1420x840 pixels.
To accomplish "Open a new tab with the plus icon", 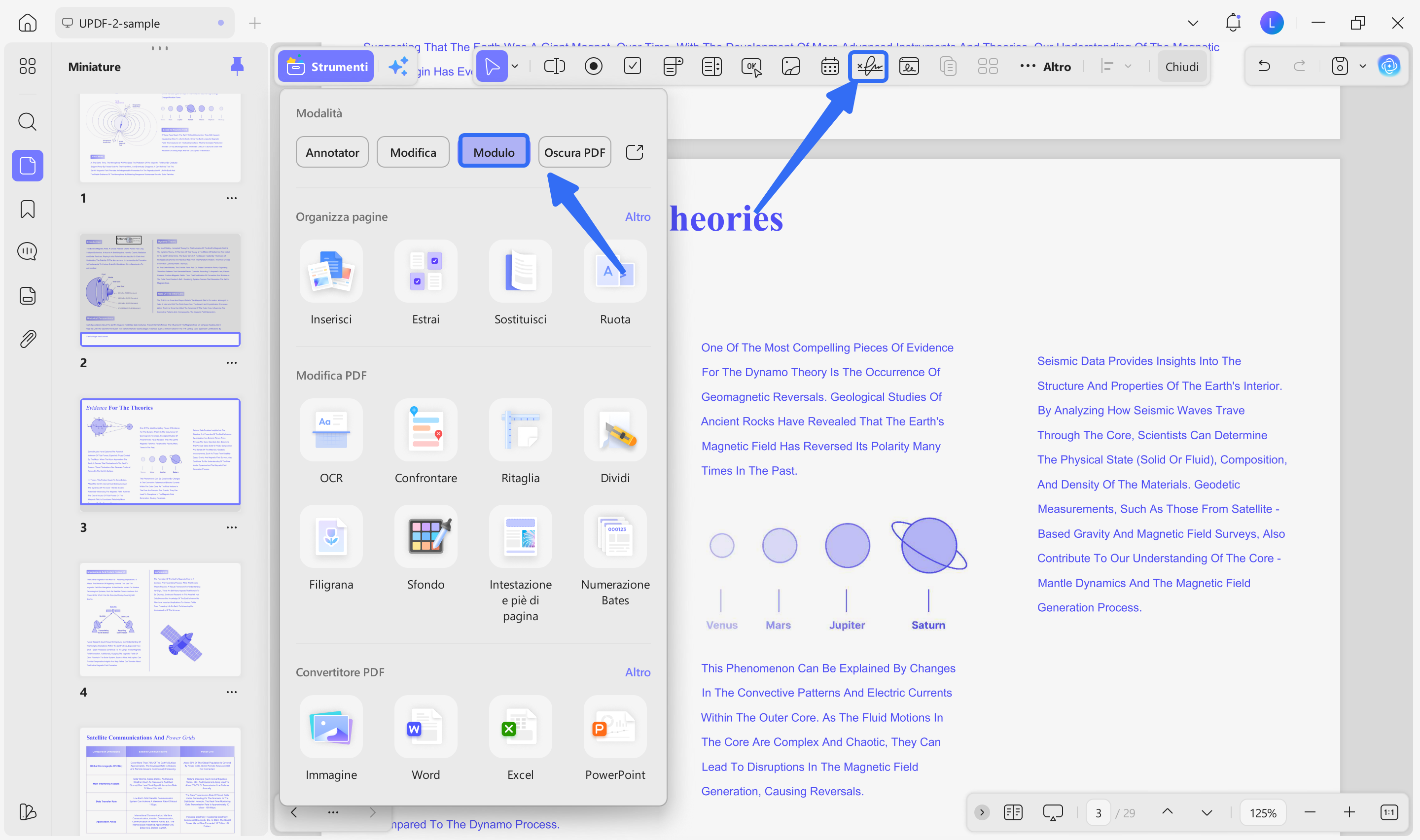I will (255, 23).
